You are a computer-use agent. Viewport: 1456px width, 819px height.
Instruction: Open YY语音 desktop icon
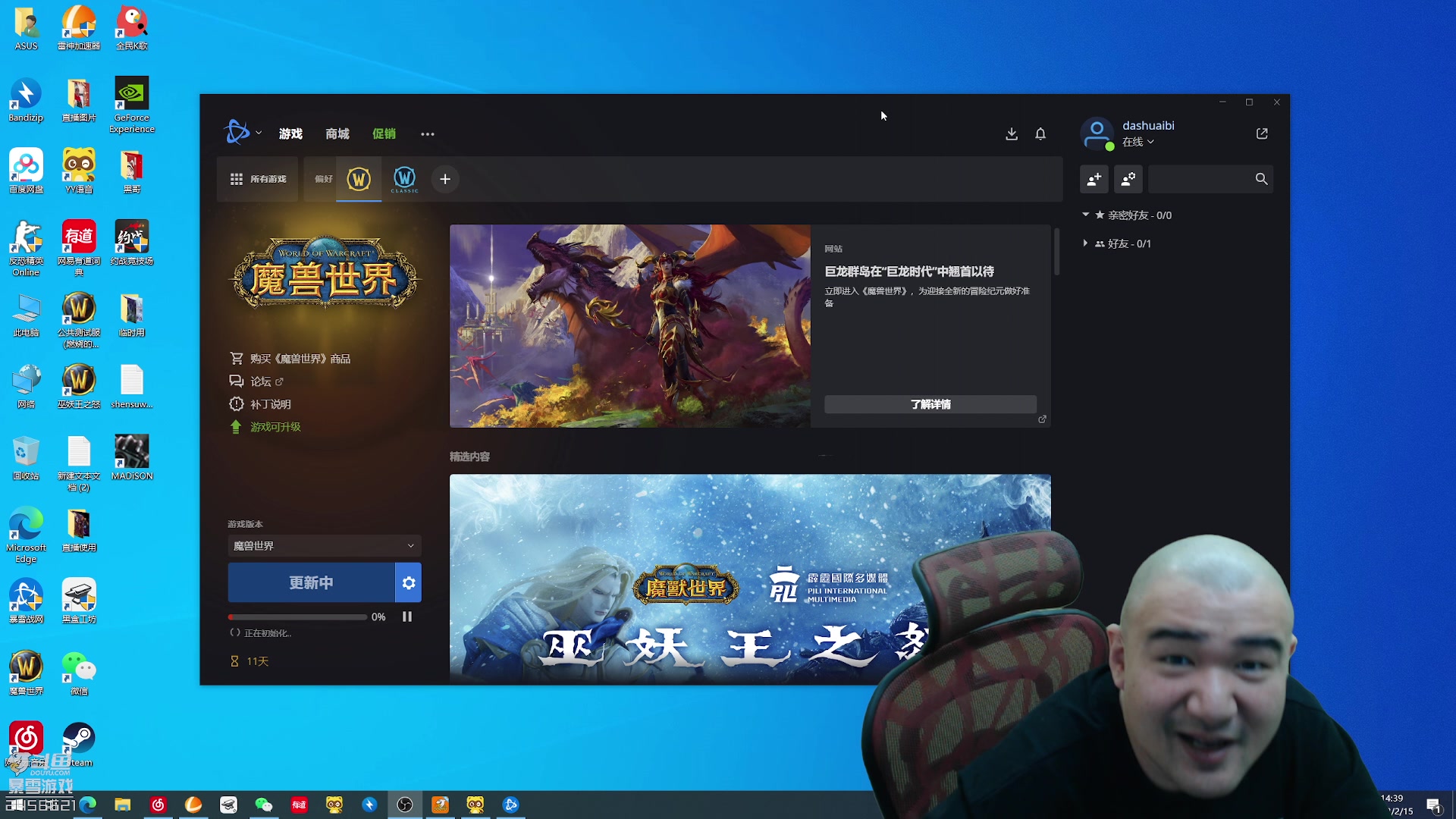(79, 171)
